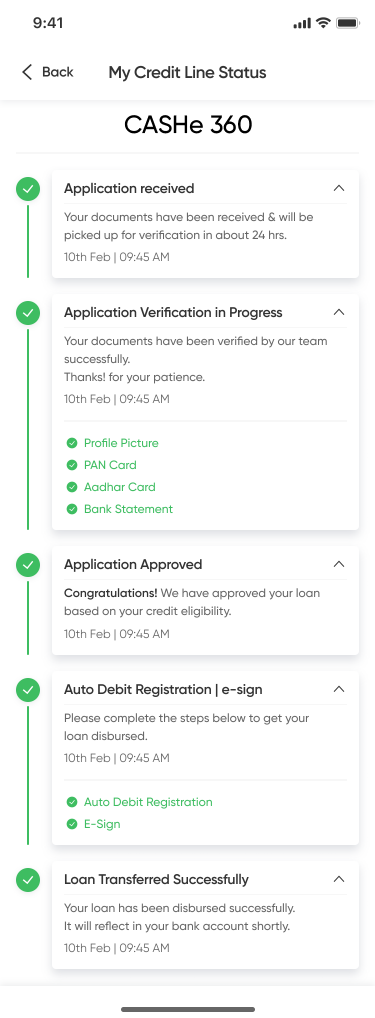Open the Aadhar Card document link

coord(119,488)
